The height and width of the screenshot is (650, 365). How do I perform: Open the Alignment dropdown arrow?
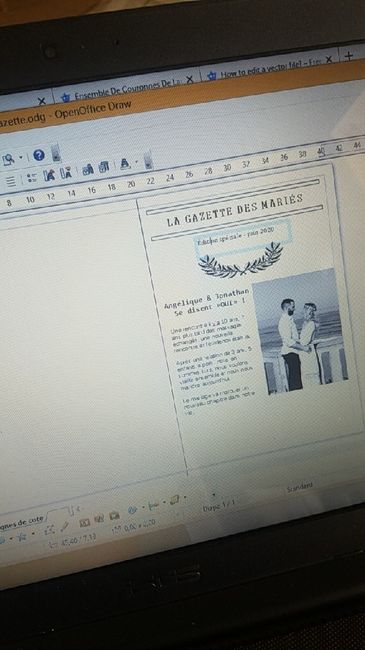click(x=164, y=502)
